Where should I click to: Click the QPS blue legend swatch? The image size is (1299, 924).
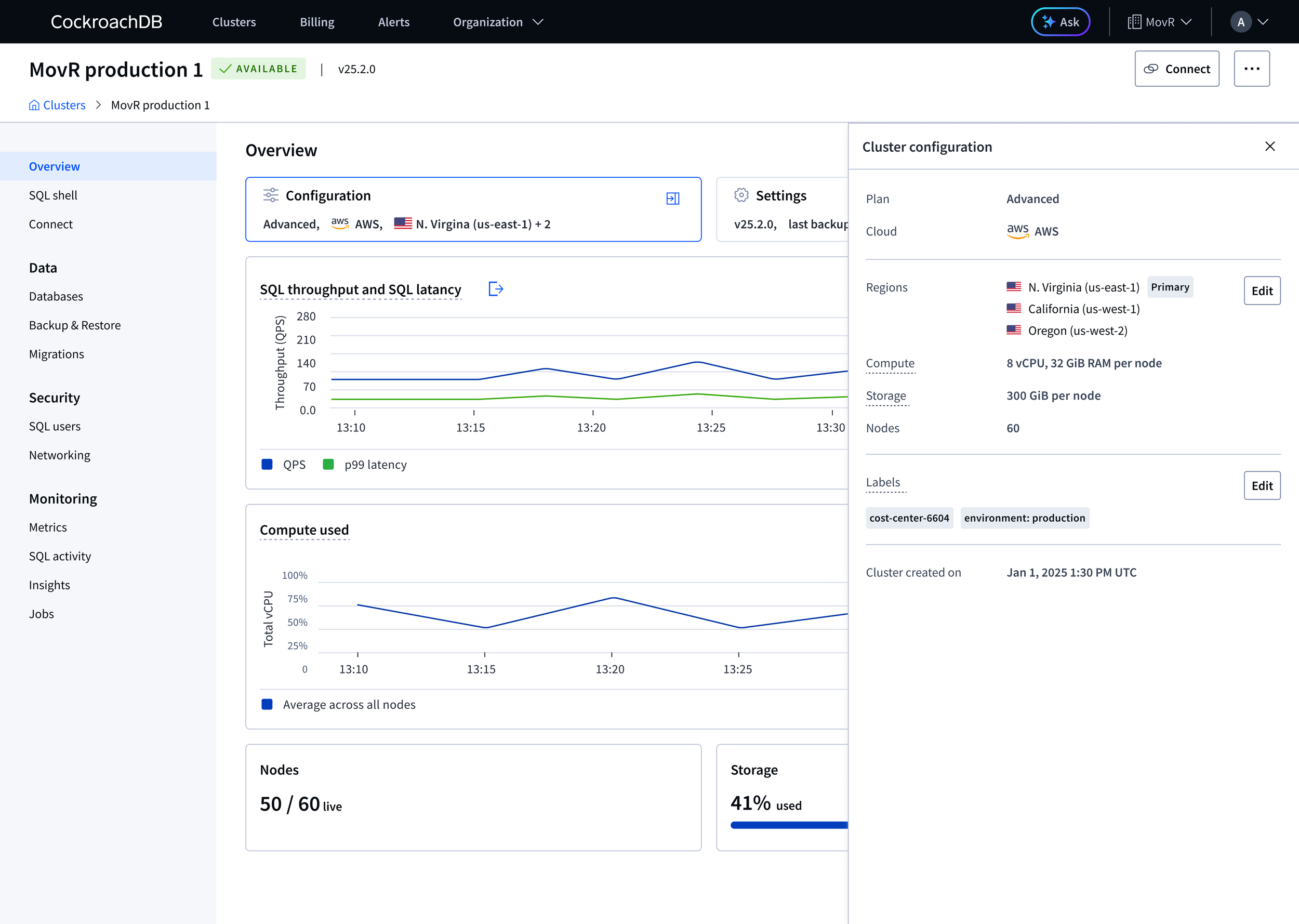point(267,464)
